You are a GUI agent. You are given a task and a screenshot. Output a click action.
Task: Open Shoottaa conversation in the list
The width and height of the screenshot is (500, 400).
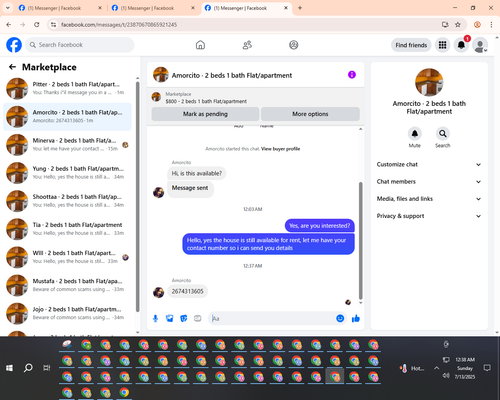[67, 201]
